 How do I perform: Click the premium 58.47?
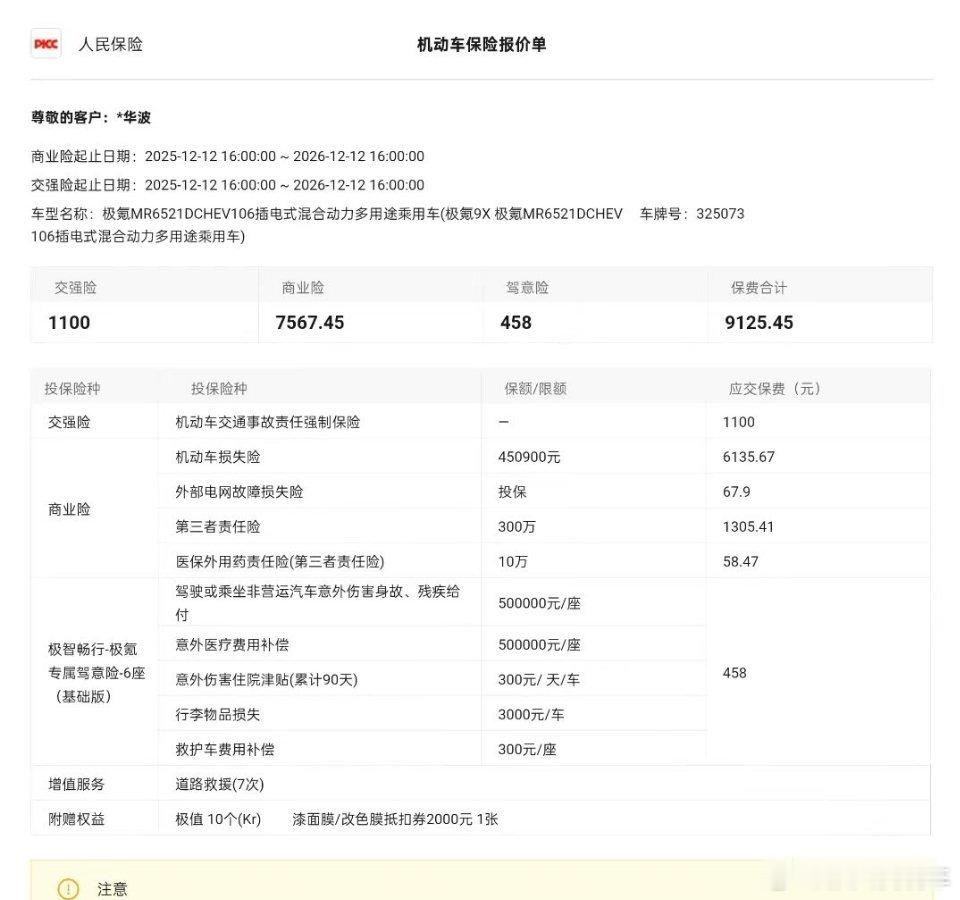point(740,561)
